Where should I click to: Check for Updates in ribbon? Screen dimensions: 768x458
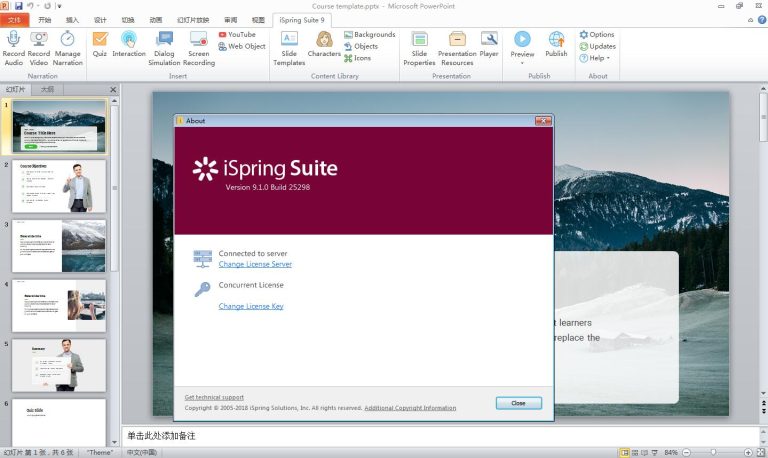click(598, 46)
